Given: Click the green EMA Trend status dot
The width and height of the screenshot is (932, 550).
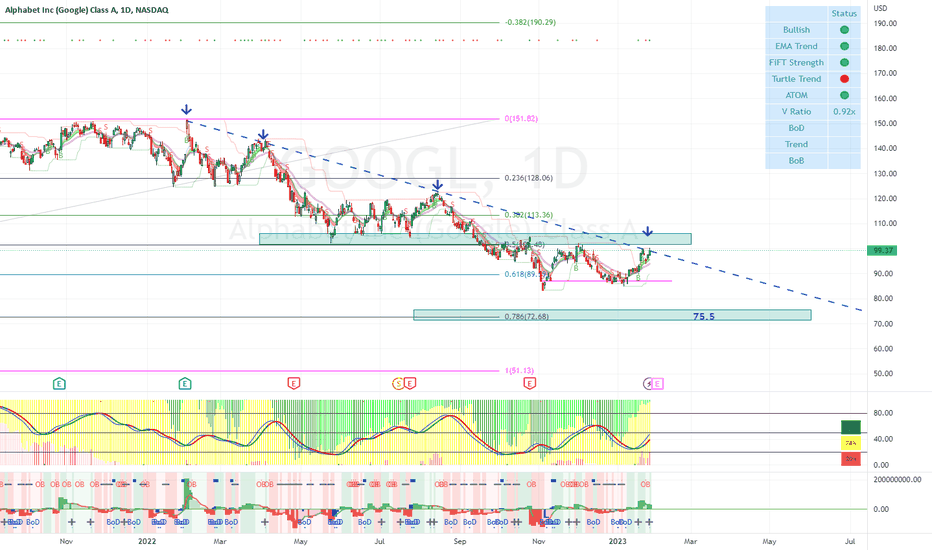Looking at the screenshot, I should tap(844, 46).
